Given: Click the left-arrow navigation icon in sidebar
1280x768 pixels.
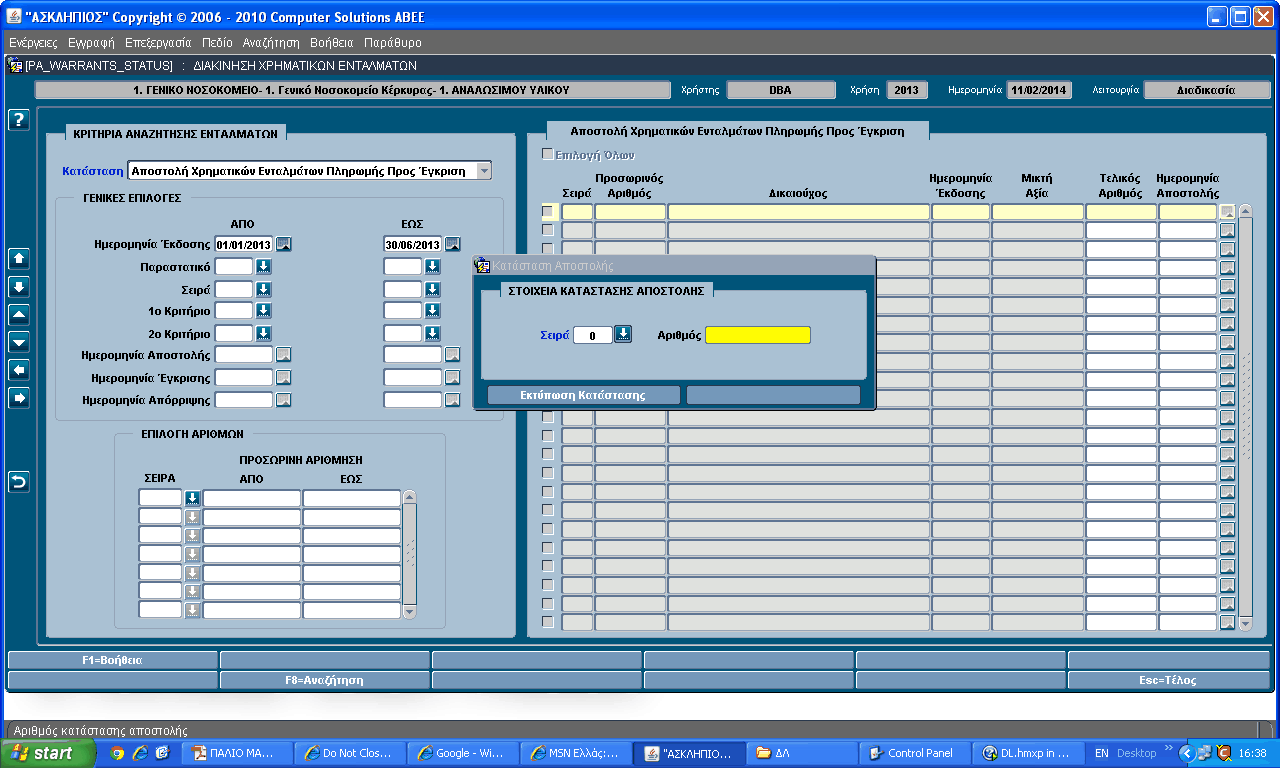Looking at the screenshot, I should pyautogui.click(x=19, y=370).
